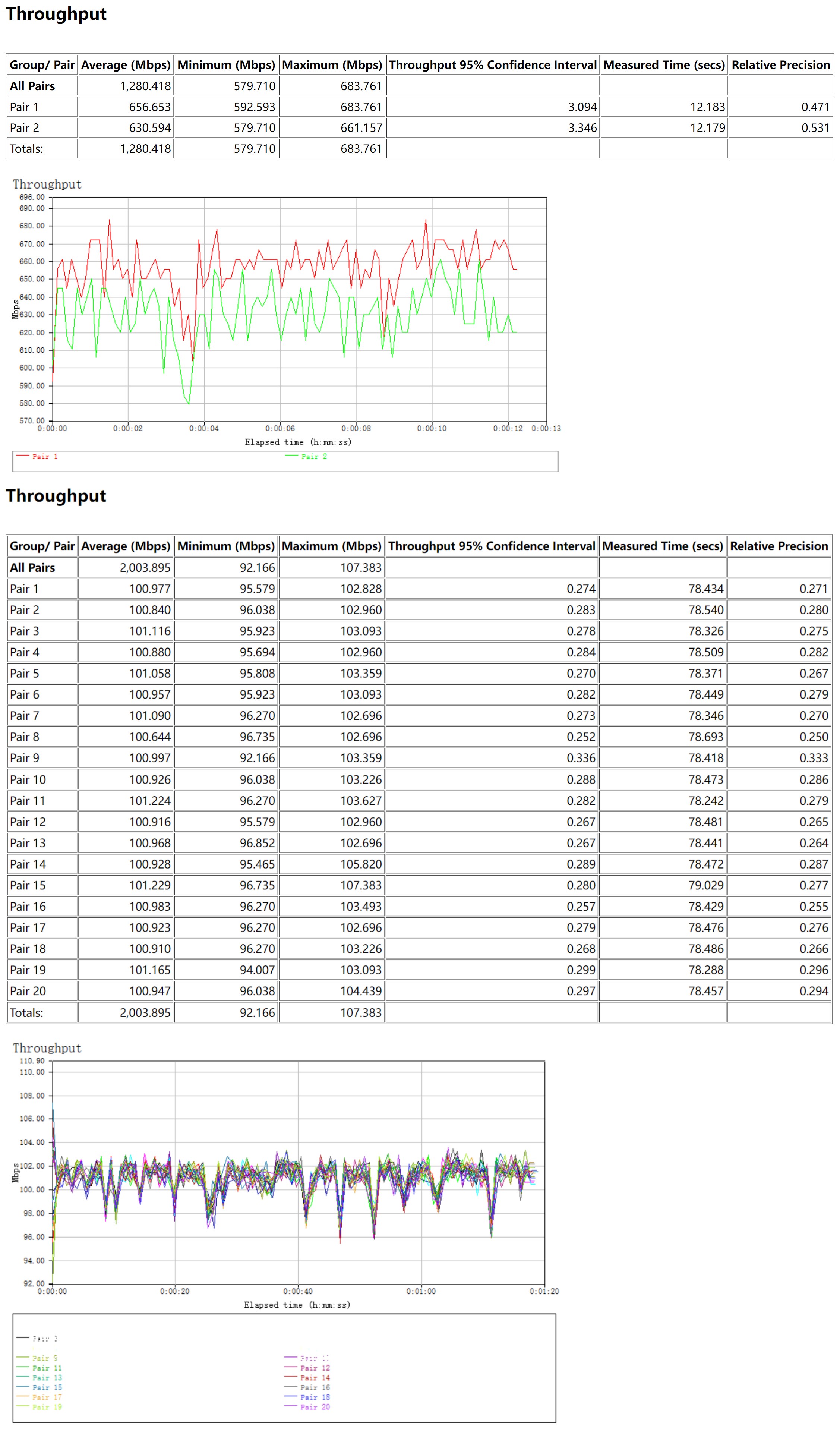Click the Pair 19 legend entry
840x1431 pixels.
tap(39, 1407)
